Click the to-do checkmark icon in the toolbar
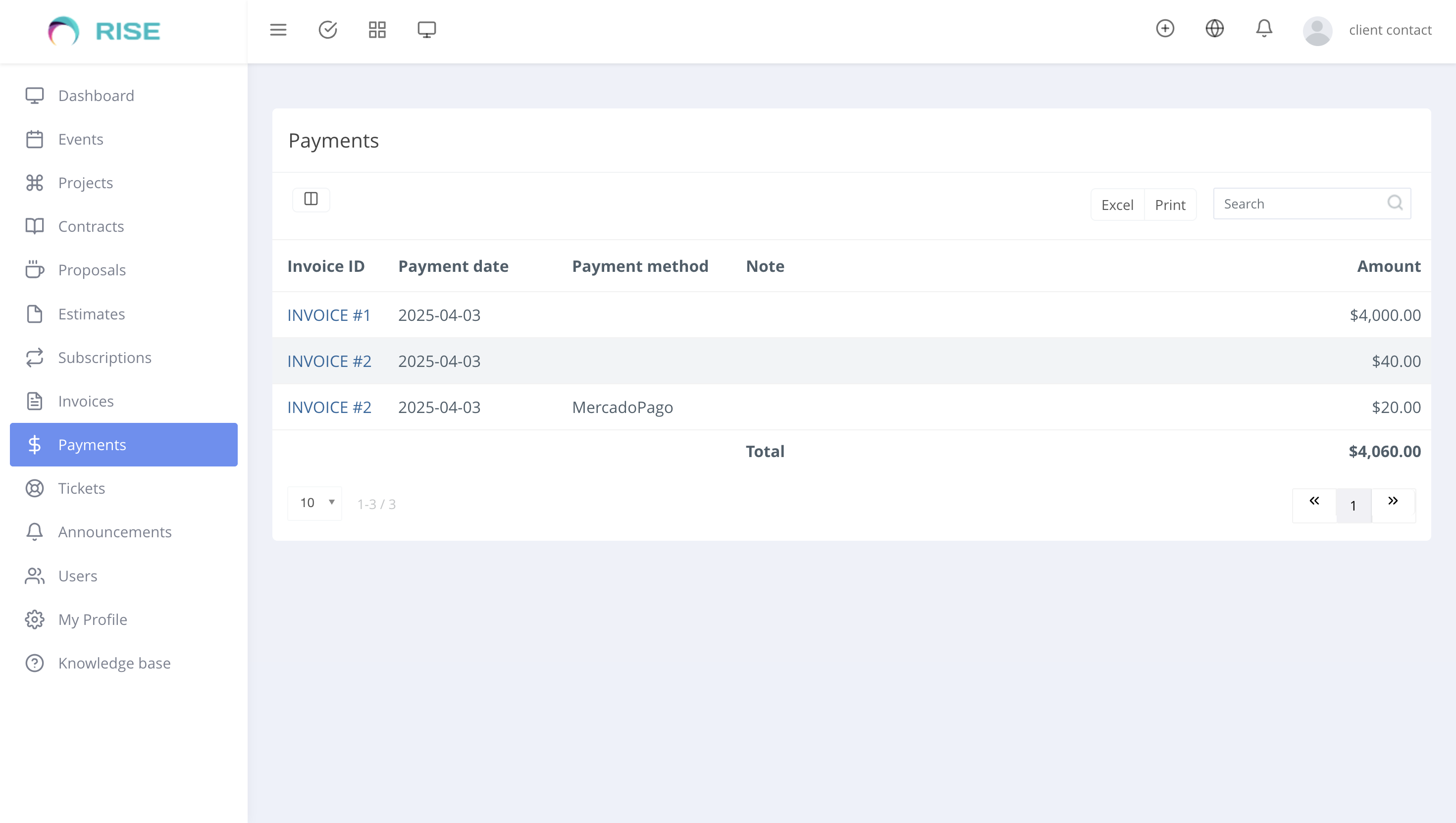Image resolution: width=1456 pixels, height=823 pixels. click(x=328, y=29)
